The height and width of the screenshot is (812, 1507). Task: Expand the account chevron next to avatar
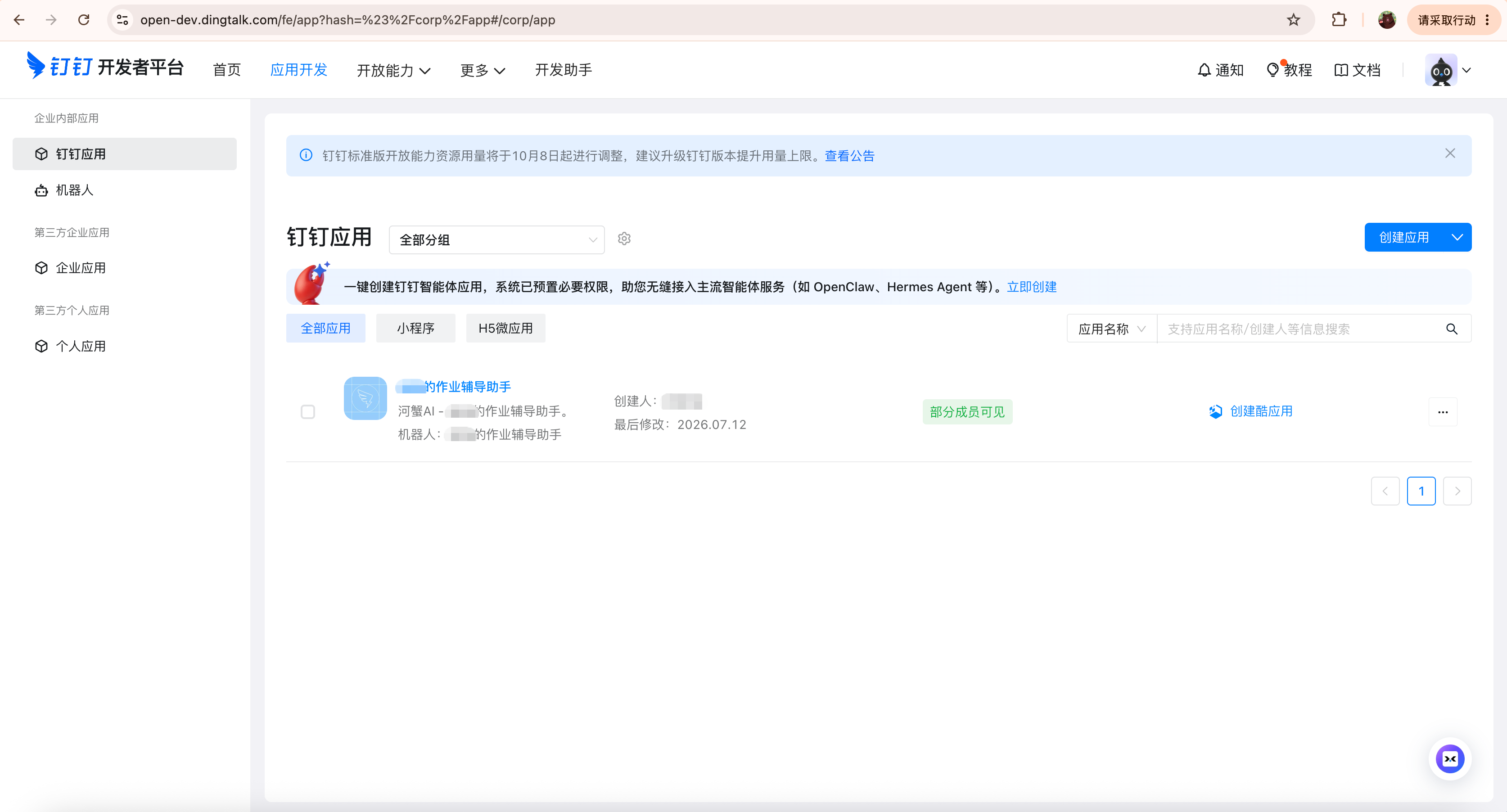coord(1466,70)
